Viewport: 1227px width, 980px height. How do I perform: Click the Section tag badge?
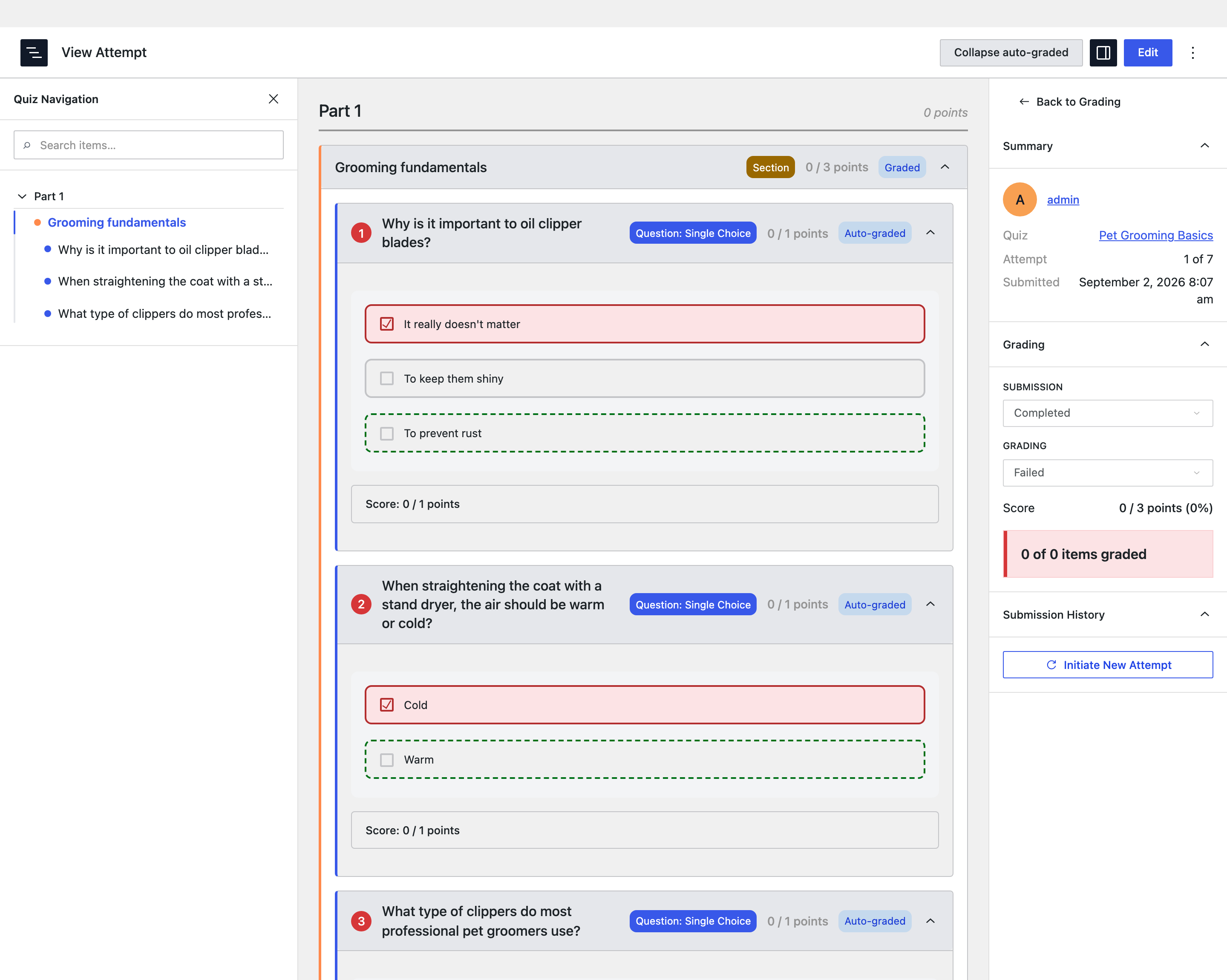click(x=770, y=167)
